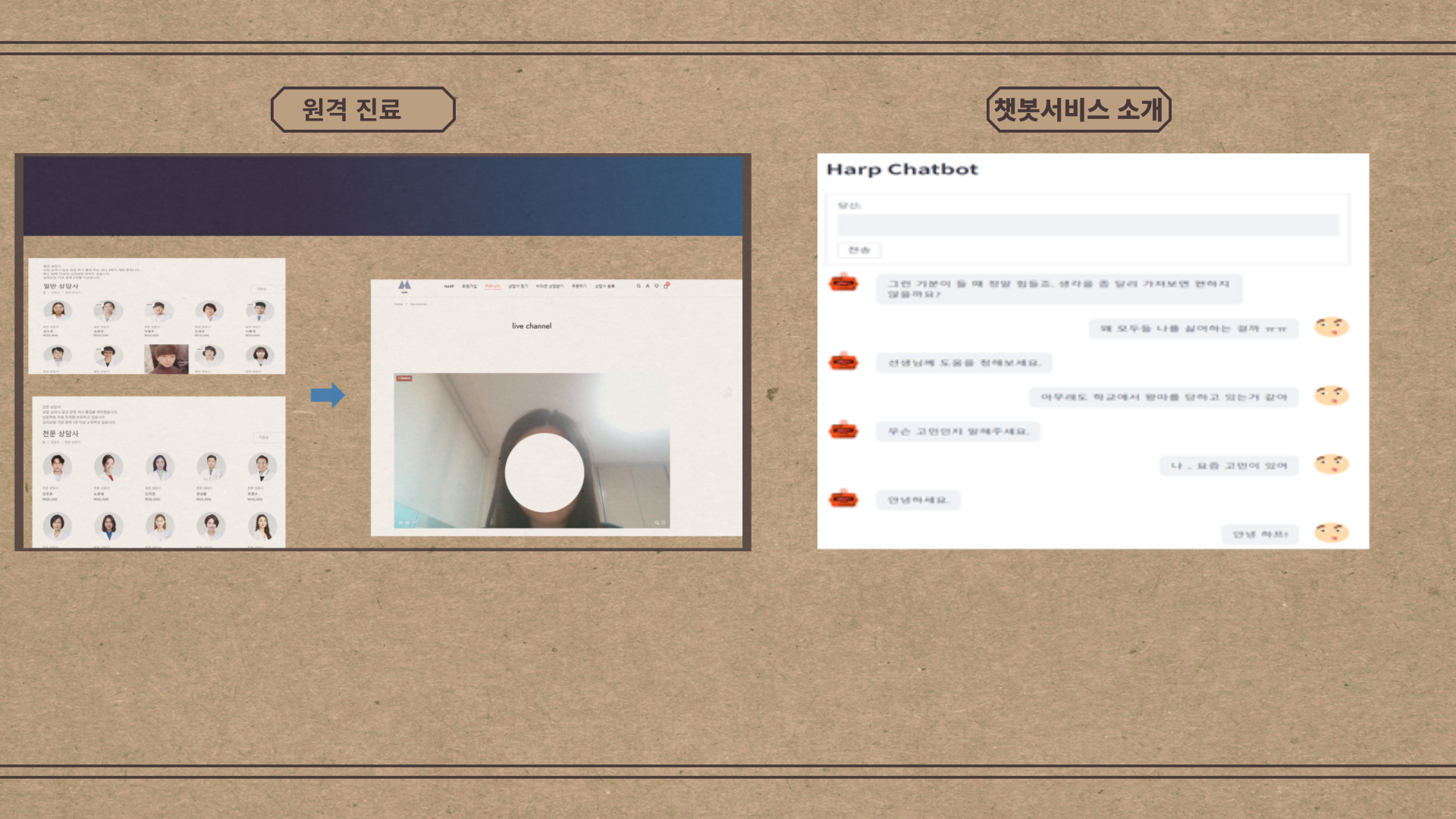Click the '일반 상담사' section heading
Image resolution: width=1456 pixels, height=819 pixels.
(x=61, y=286)
